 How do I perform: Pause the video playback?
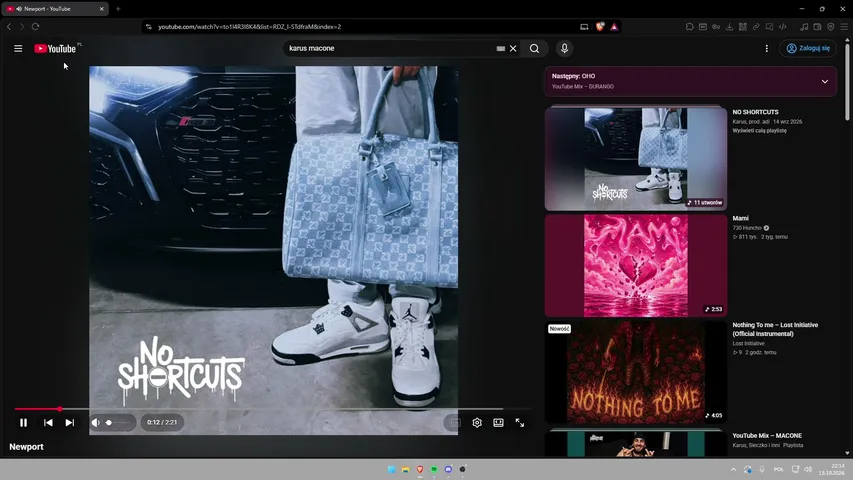tap(23, 422)
